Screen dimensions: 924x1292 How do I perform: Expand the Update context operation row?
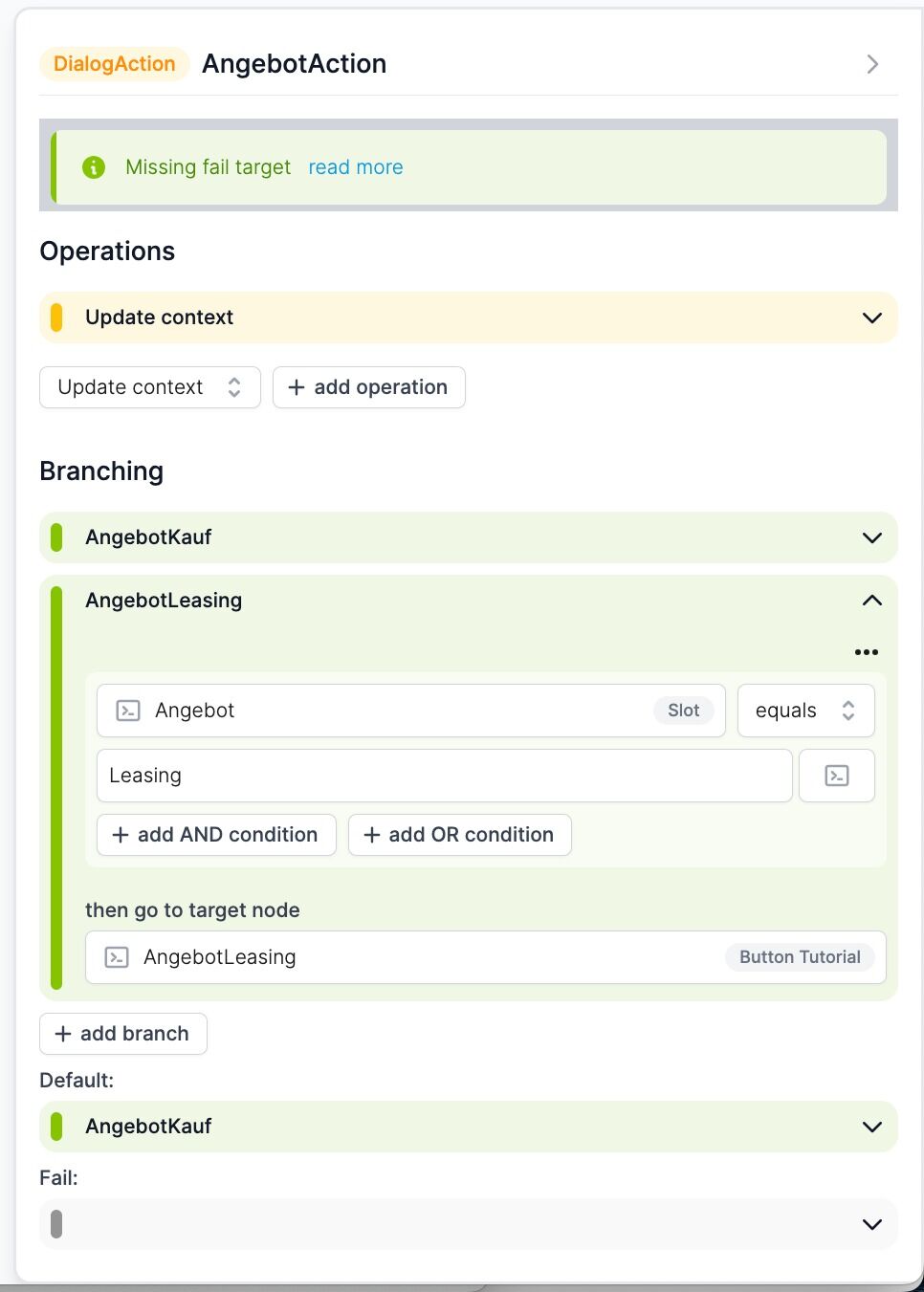[469, 318]
